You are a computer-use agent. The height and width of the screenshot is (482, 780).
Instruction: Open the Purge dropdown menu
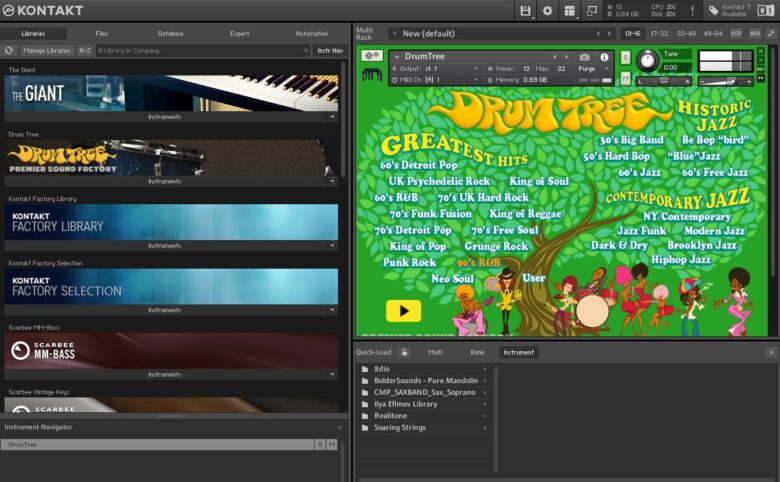pyautogui.click(x=593, y=69)
